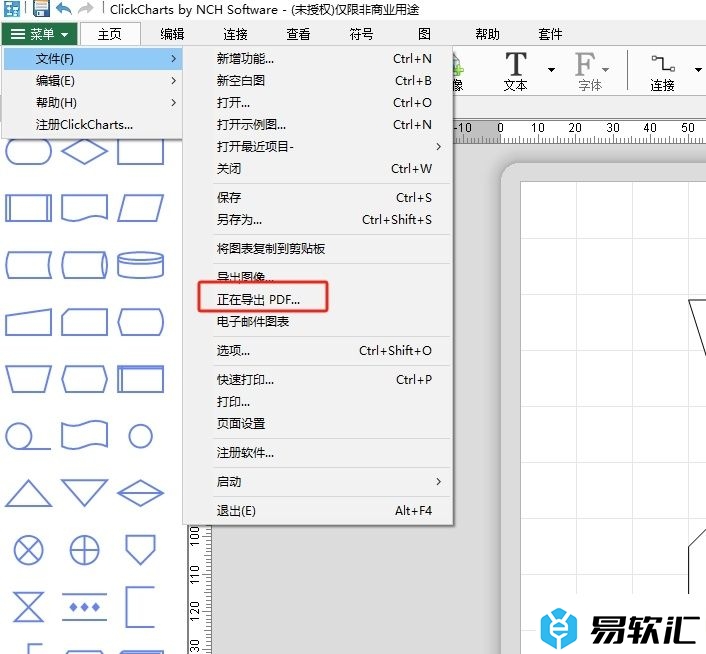Expand the 帮助(H) submenu
This screenshot has height=654, width=706.
click(93, 103)
